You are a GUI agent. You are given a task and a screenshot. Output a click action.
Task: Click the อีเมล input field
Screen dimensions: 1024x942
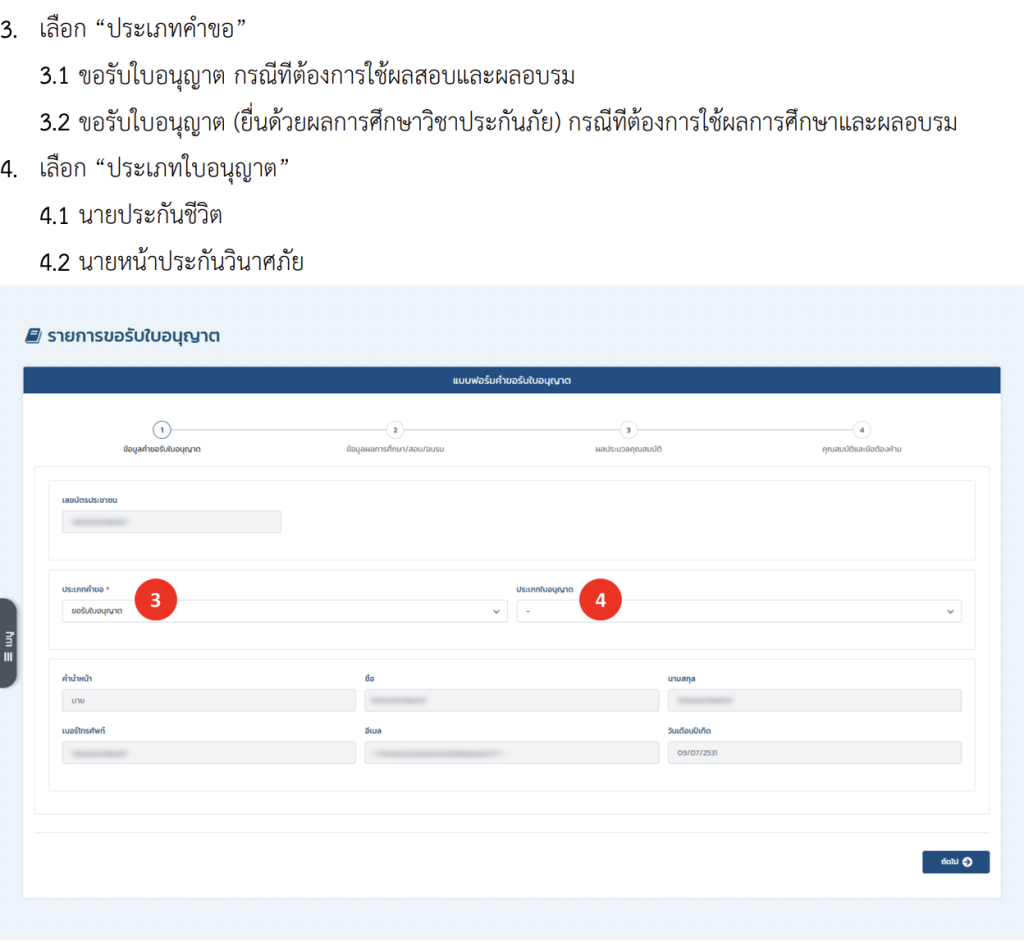pos(511,752)
